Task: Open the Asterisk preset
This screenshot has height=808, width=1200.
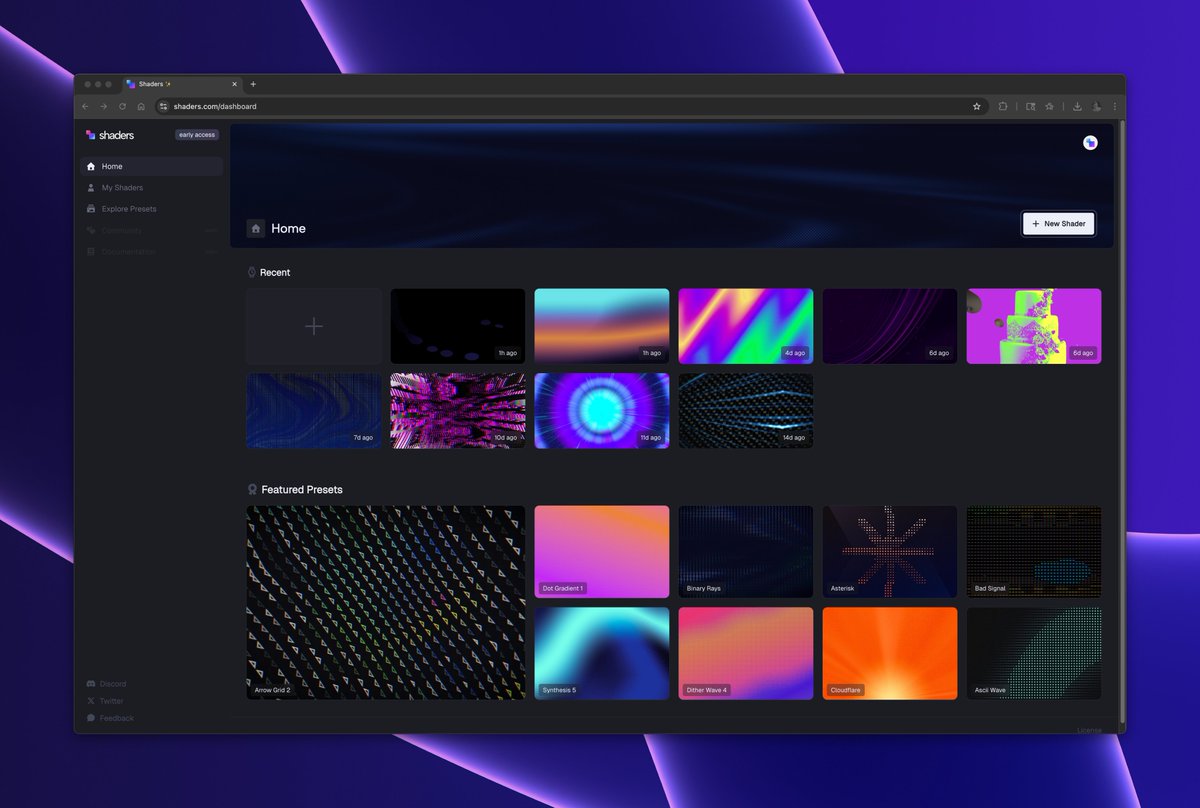Action: point(890,552)
